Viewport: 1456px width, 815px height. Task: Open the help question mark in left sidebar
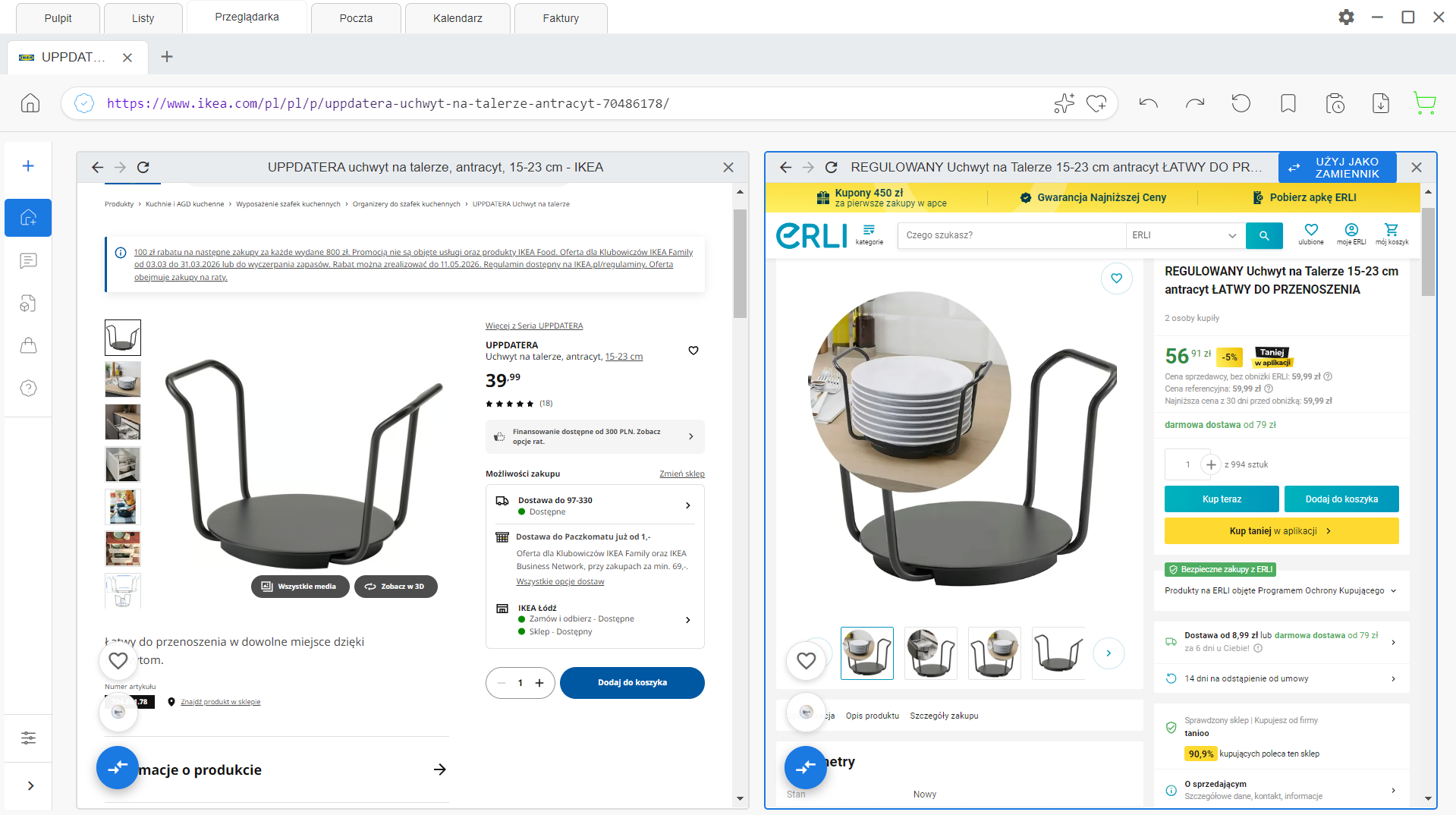point(28,389)
